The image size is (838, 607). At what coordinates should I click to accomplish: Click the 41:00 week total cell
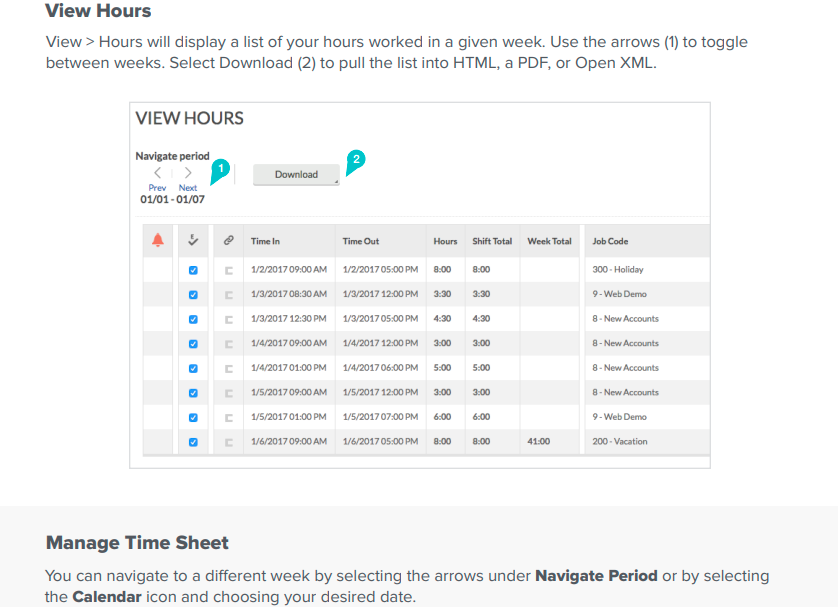click(538, 442)
